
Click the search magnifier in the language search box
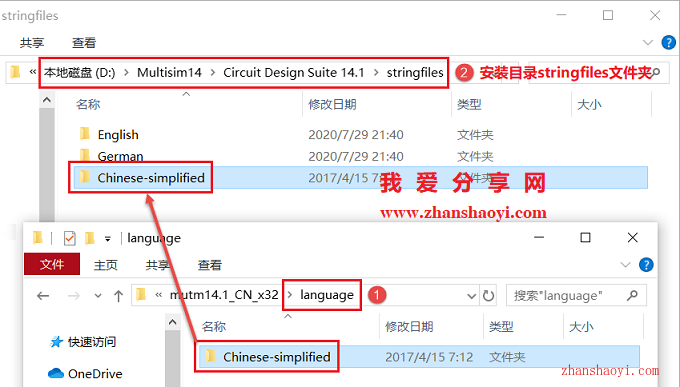click(632, 295)
